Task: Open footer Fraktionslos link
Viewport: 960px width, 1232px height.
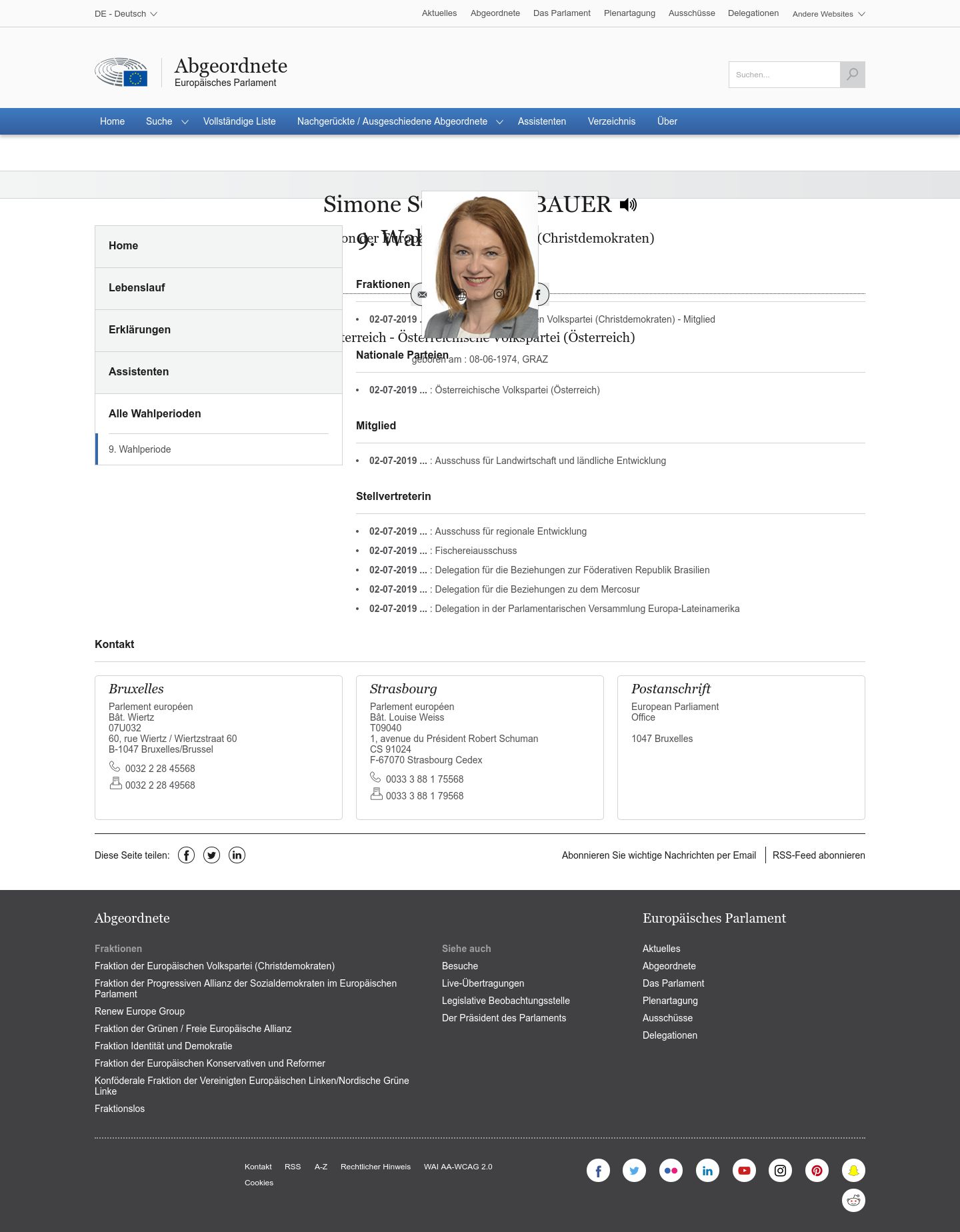Action: (x=119, y=1109)
